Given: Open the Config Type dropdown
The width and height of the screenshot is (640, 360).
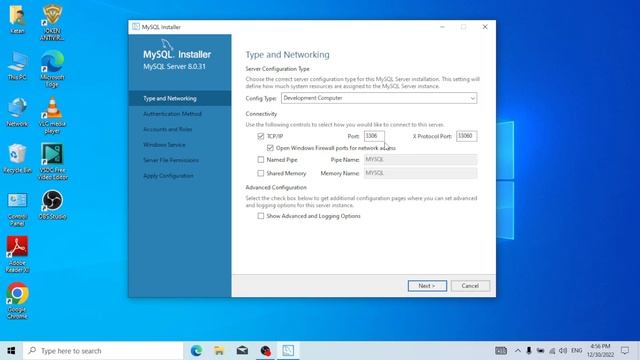Looking at the screenshot, I should click(379, 98).
